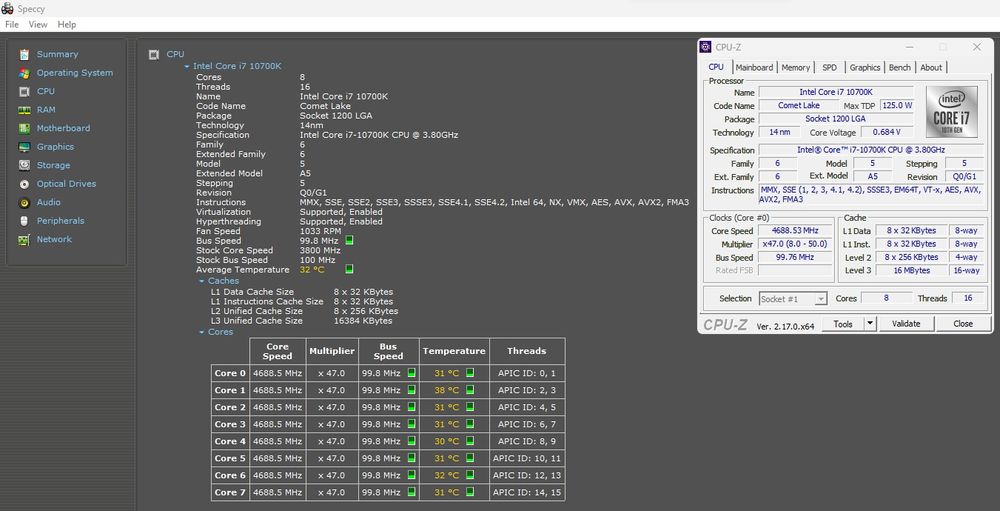Screen dimensions: 1000x511
Task: Click the Speccy app icon in title bar
Action: pyautogui.click(x=7, y=8)
